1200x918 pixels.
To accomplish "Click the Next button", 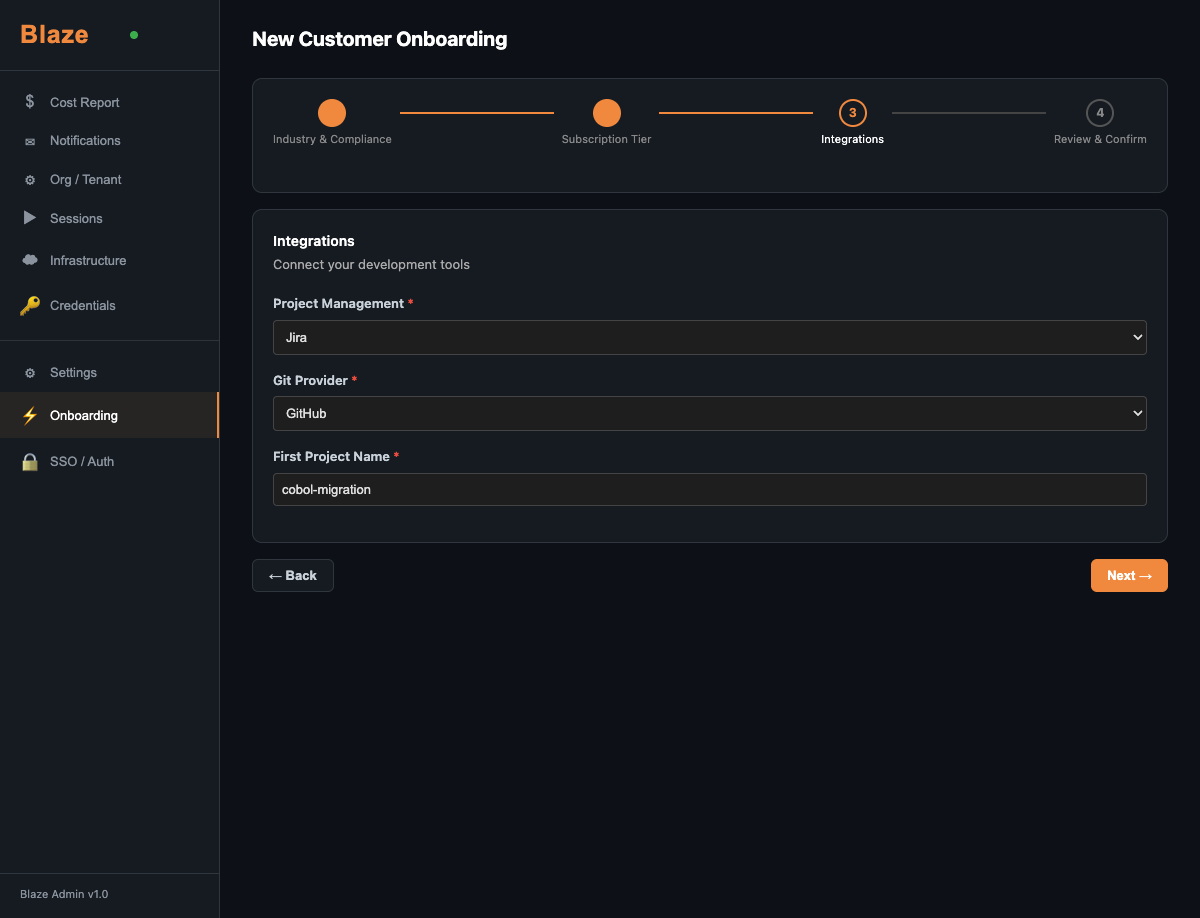I will click(x=1129, y=575).
